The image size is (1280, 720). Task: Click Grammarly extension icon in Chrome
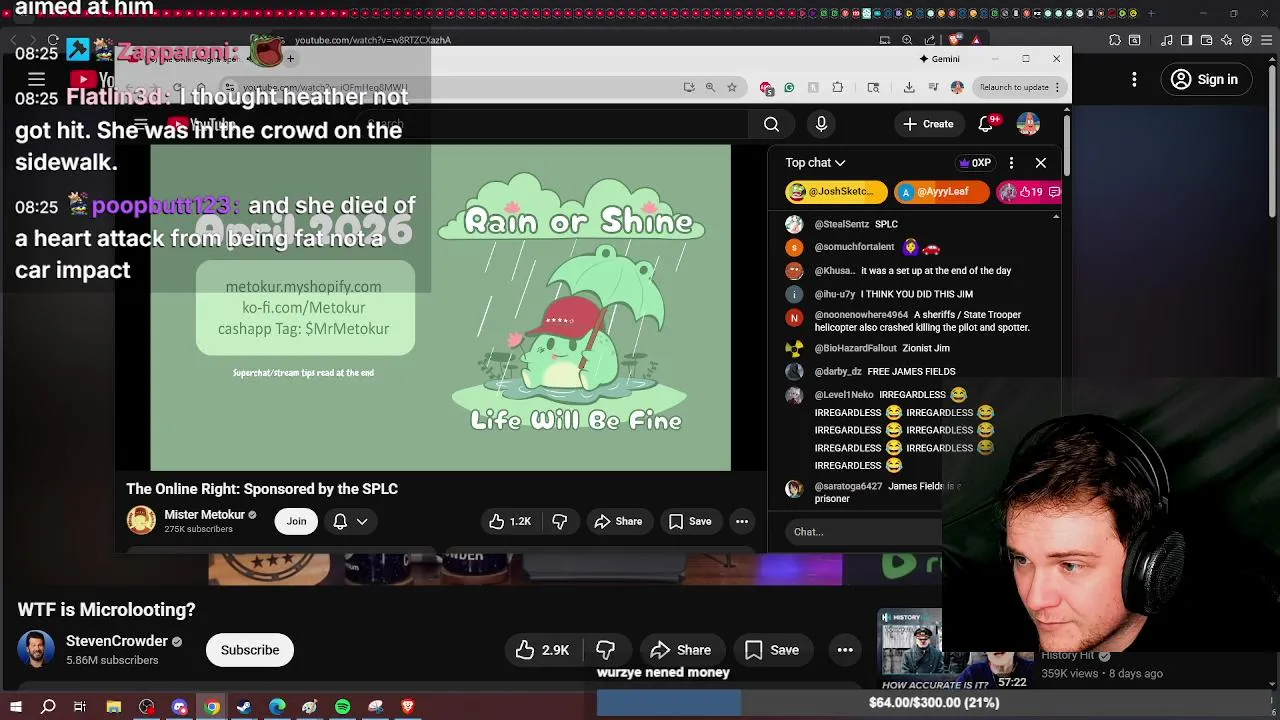click(x=789, y=87)
